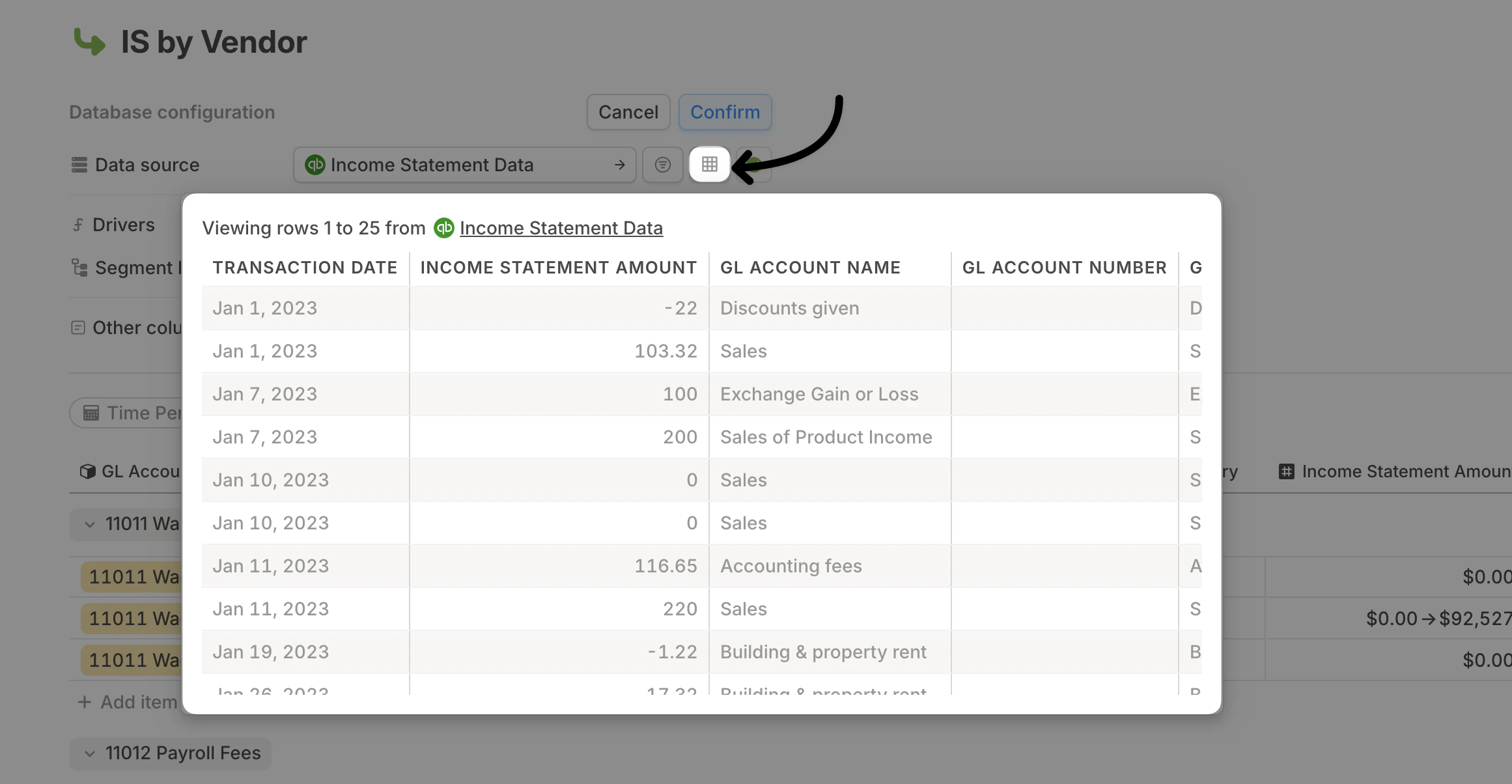1512x784 pixels.
Task: Collapse the 11012 Payroll Fees group
Action: pyautogui.click(x=90, y=753)
